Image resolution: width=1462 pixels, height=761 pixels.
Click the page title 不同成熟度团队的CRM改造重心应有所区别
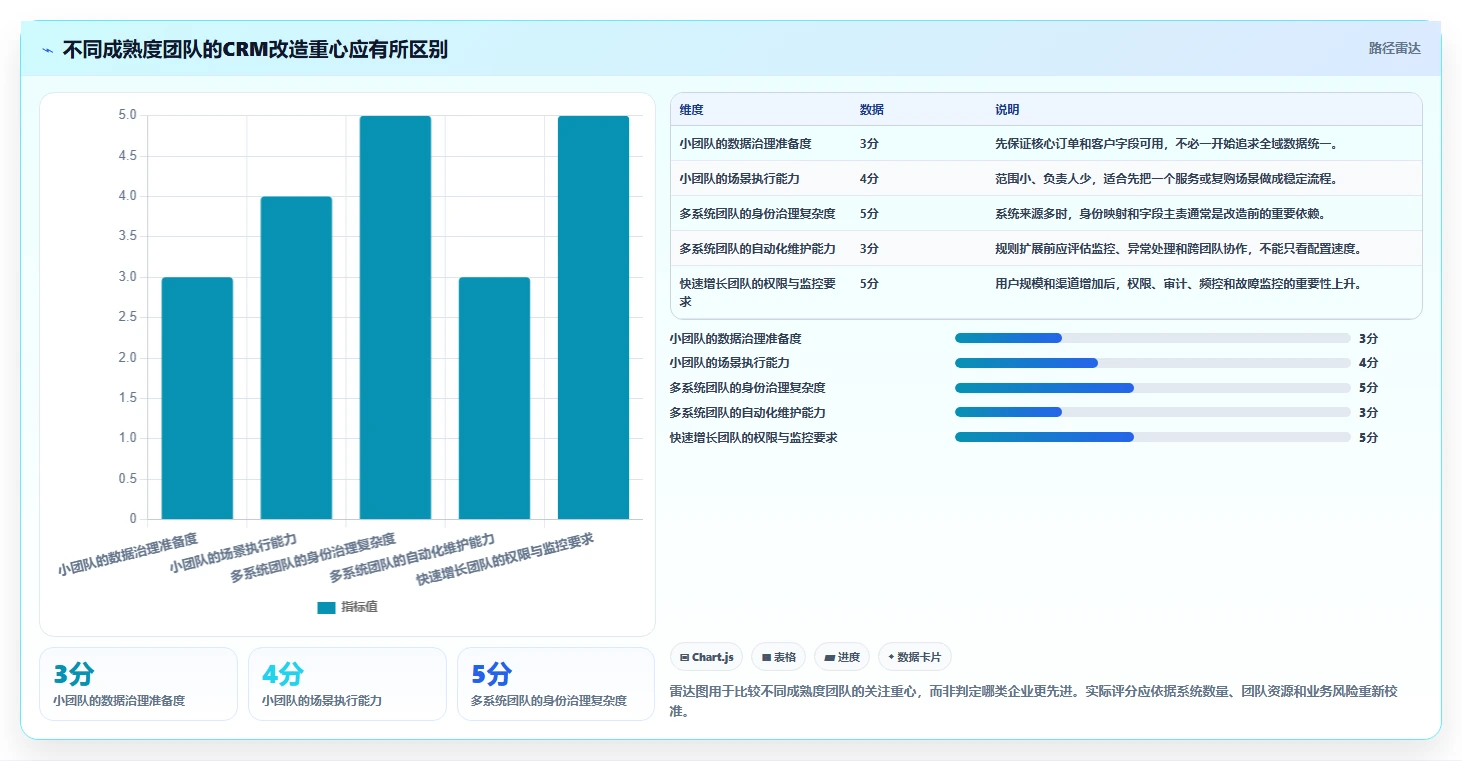click(x=255, y=50)
